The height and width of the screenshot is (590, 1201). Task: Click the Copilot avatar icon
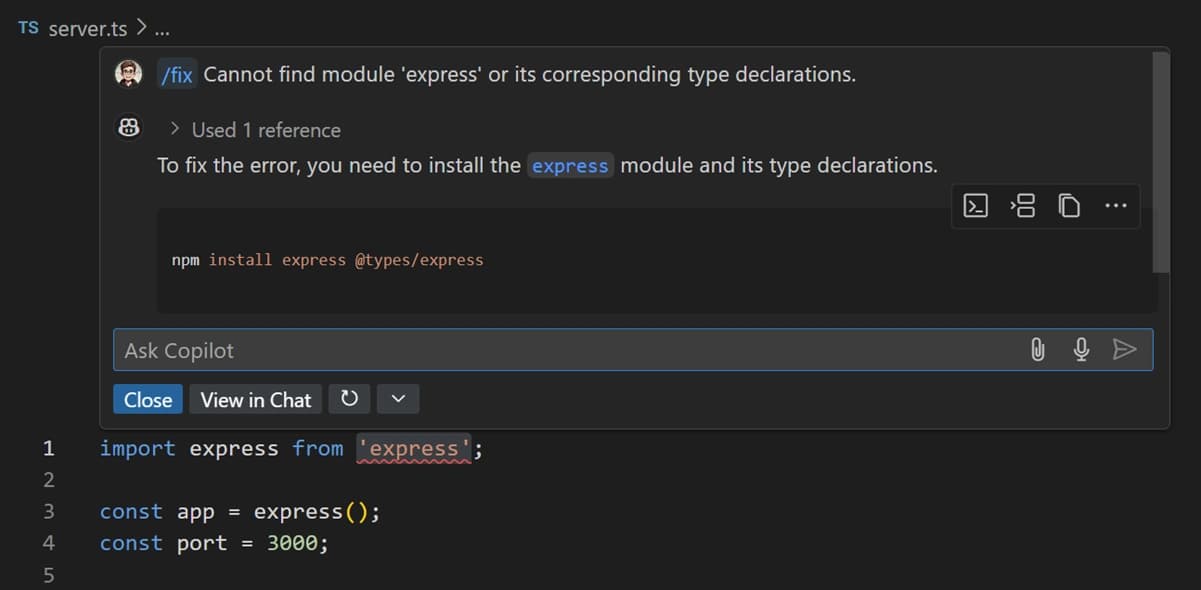(129, 128)
